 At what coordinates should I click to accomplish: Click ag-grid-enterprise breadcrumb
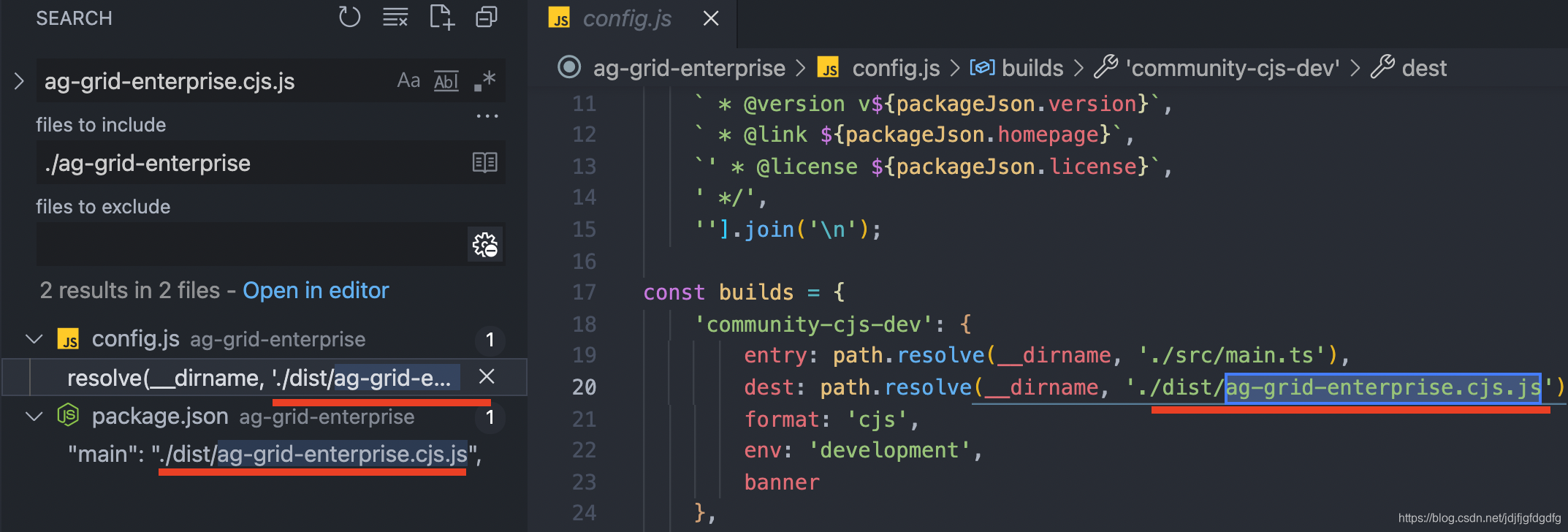pyautogui.click(x=689, y=68)
